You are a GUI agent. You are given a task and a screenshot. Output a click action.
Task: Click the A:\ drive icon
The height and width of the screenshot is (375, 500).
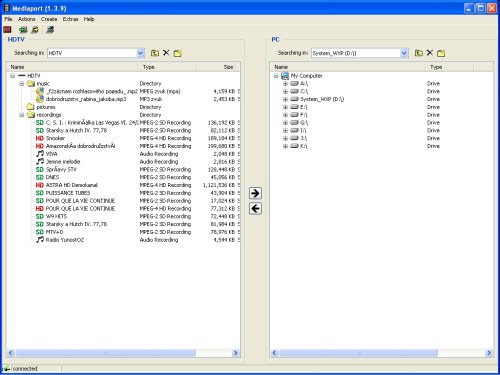click(294, 83)
